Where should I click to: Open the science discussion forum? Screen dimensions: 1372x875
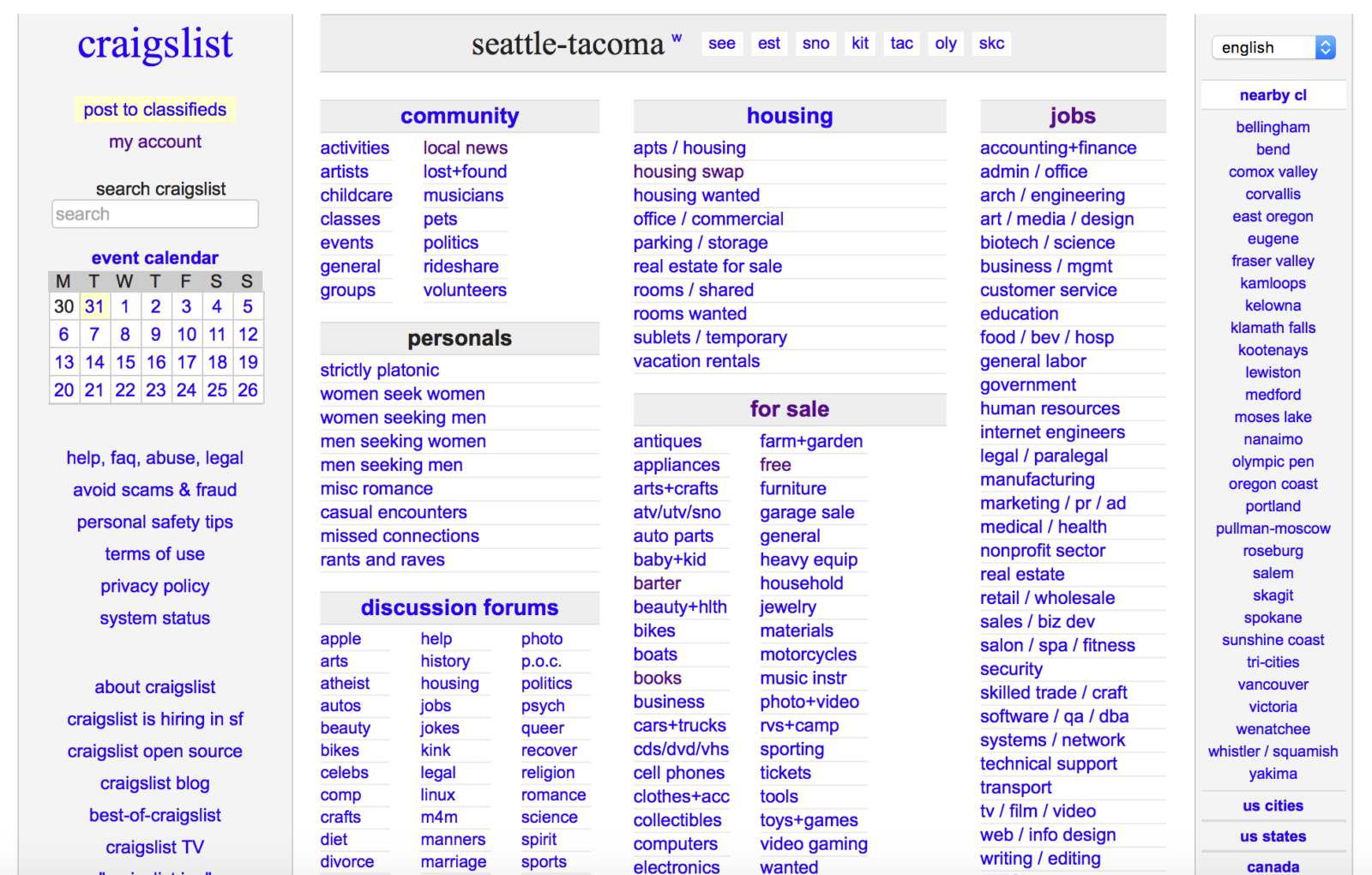[550, 818]
